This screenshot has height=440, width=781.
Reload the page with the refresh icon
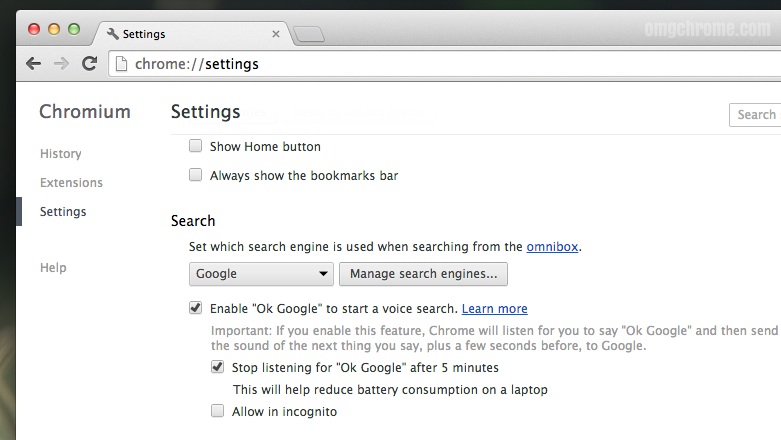click(89, 64)
